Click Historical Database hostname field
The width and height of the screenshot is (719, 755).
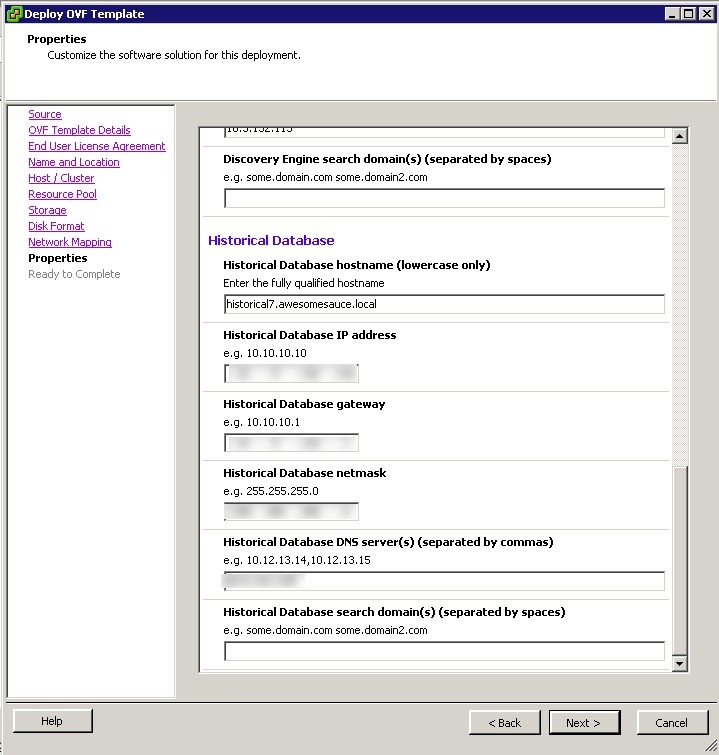click(444, 304)
